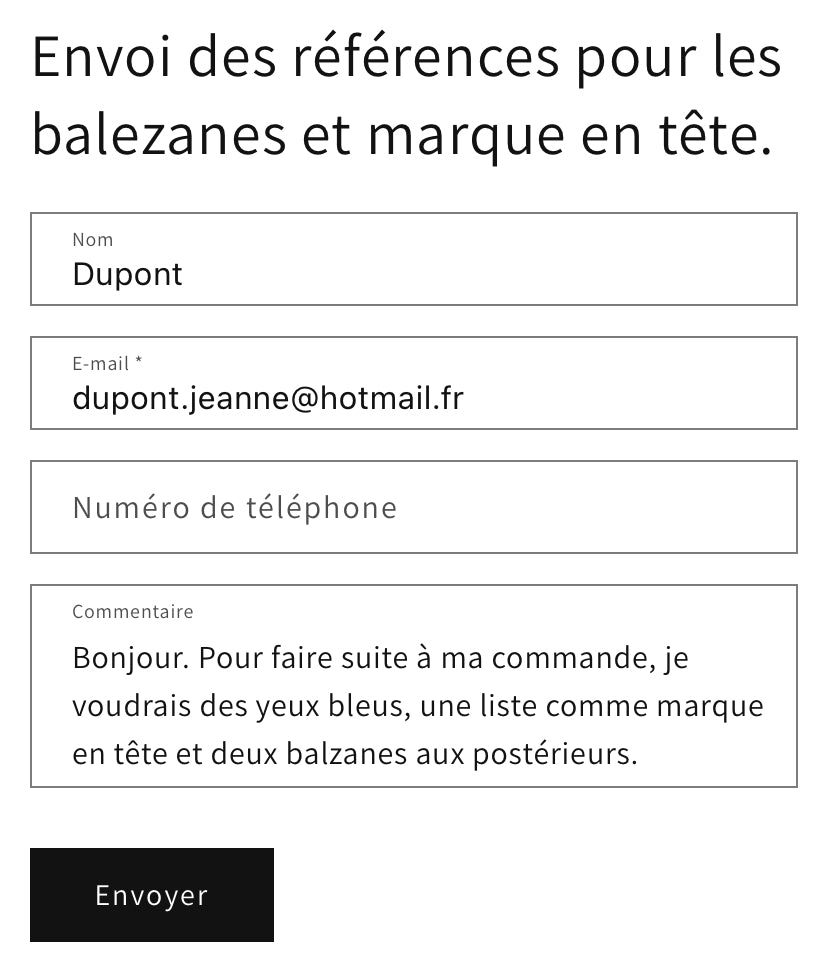Screen dimensions: 828x970
Task: Click on the dupont.jeanne@hotmail.fr address text
Action: (267, 399)
